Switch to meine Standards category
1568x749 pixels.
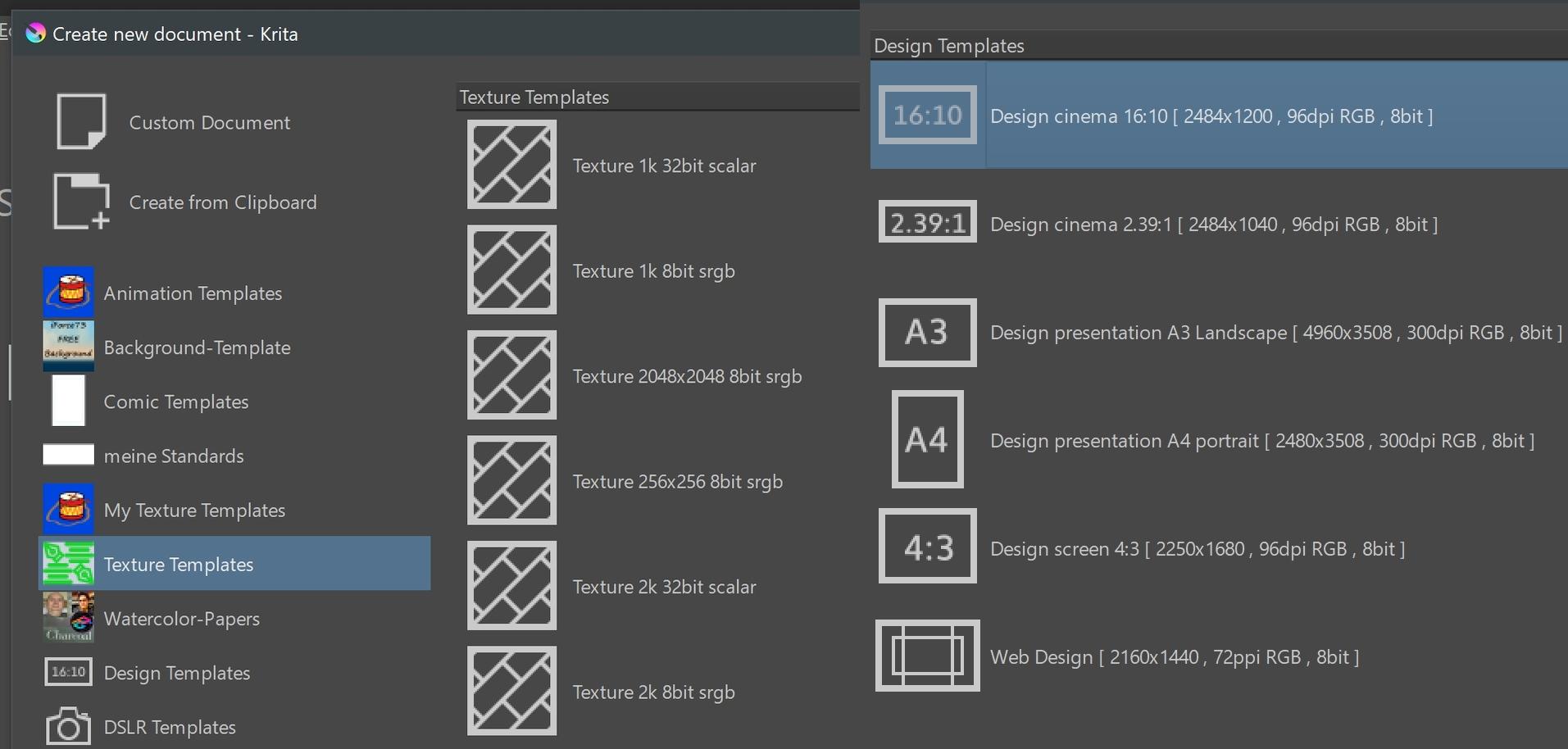pos(173,456)
